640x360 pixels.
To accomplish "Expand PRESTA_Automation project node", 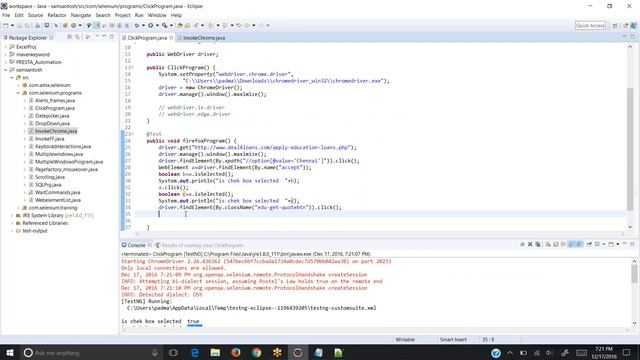I will tap(6, 62).
